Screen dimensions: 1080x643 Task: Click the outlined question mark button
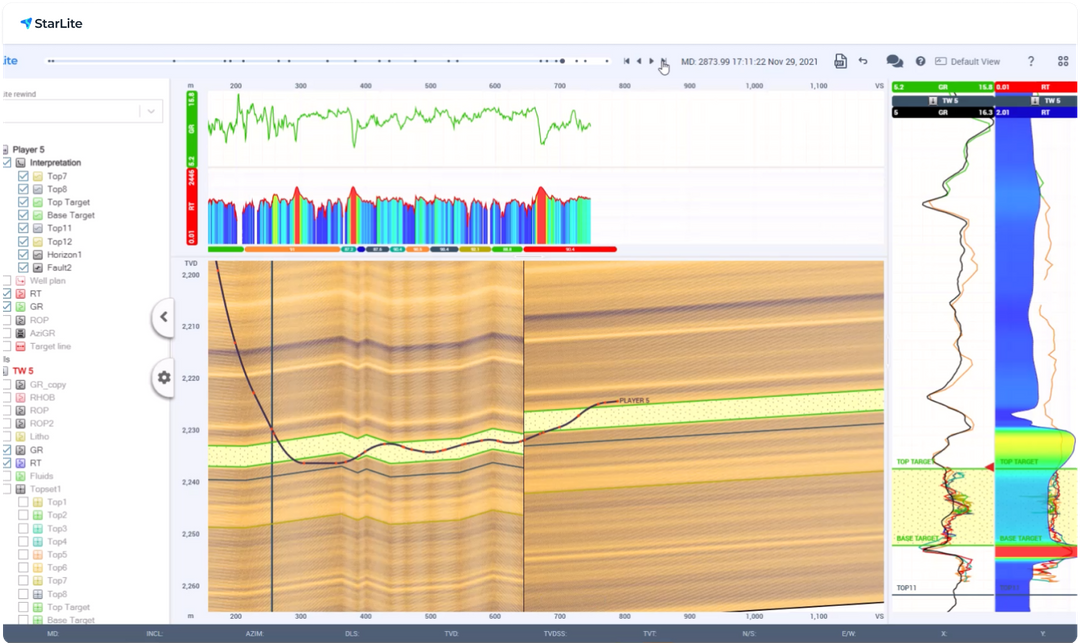[1031, 61]
